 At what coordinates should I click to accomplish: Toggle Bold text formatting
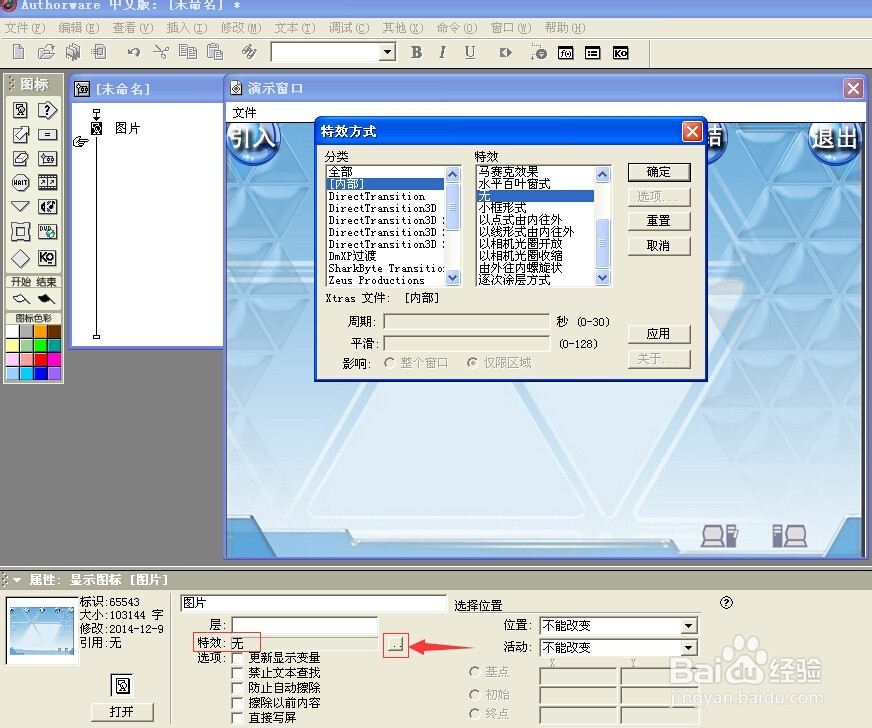tap(417, 52)
